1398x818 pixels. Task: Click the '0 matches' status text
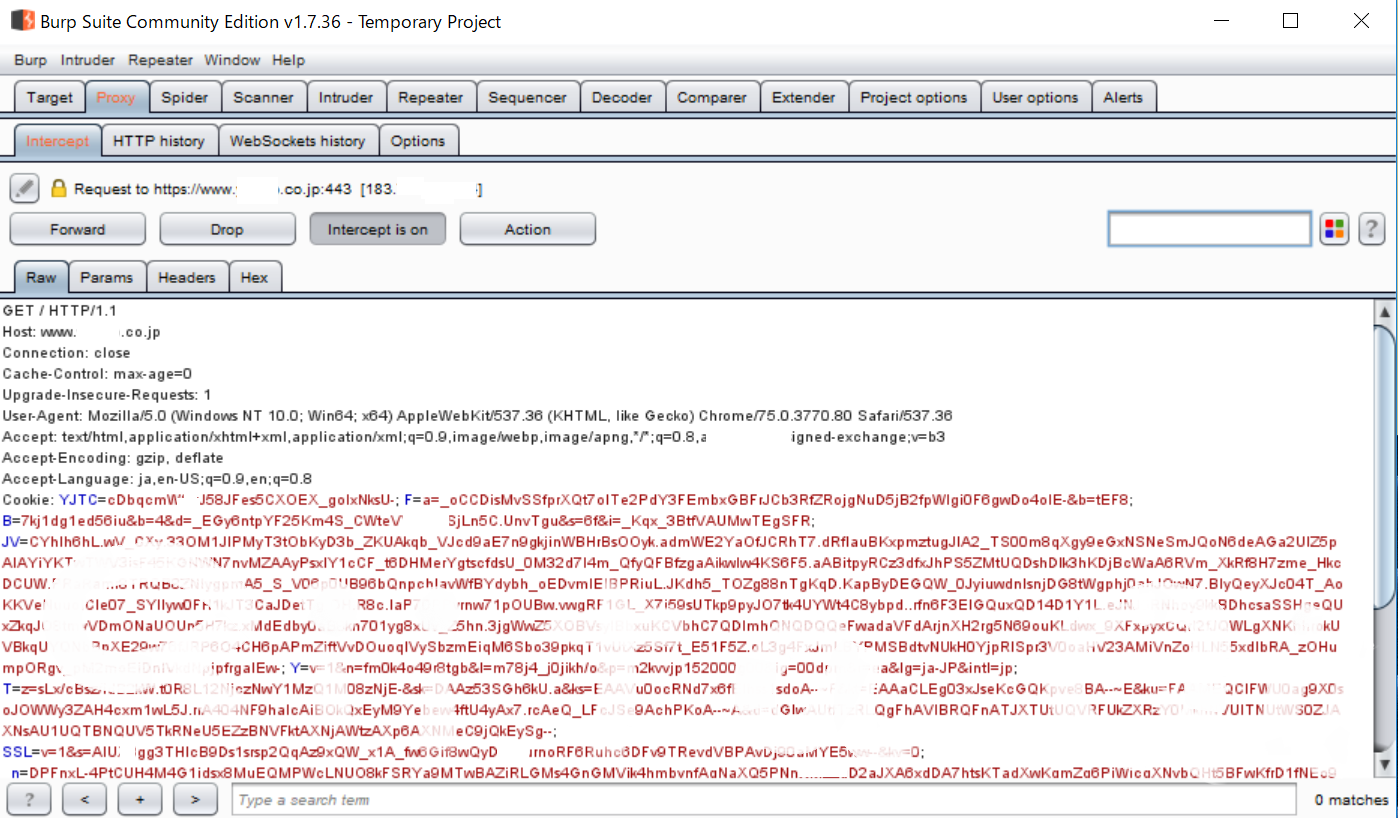tap(1351, 799)
